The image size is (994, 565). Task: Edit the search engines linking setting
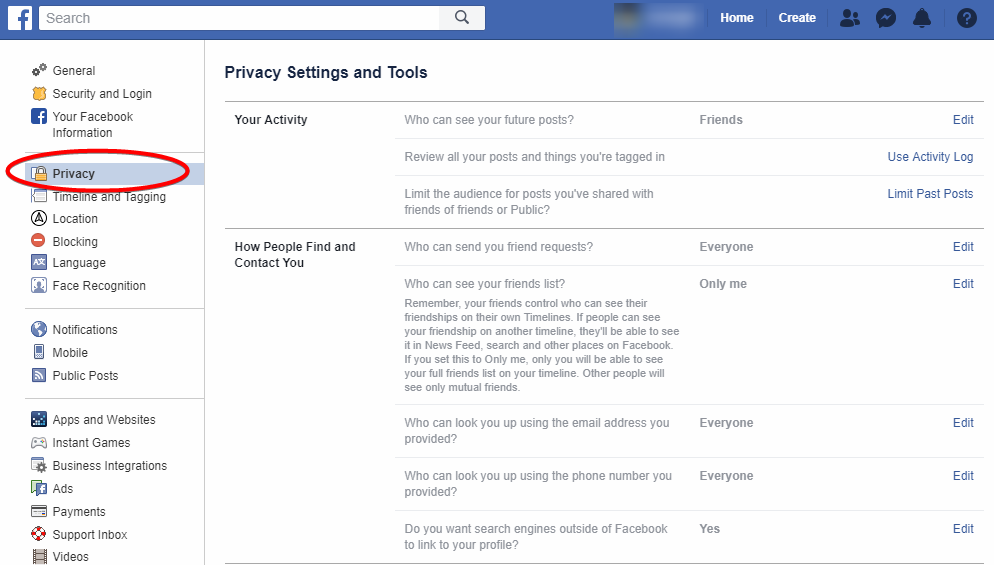(x=963, y=529)
